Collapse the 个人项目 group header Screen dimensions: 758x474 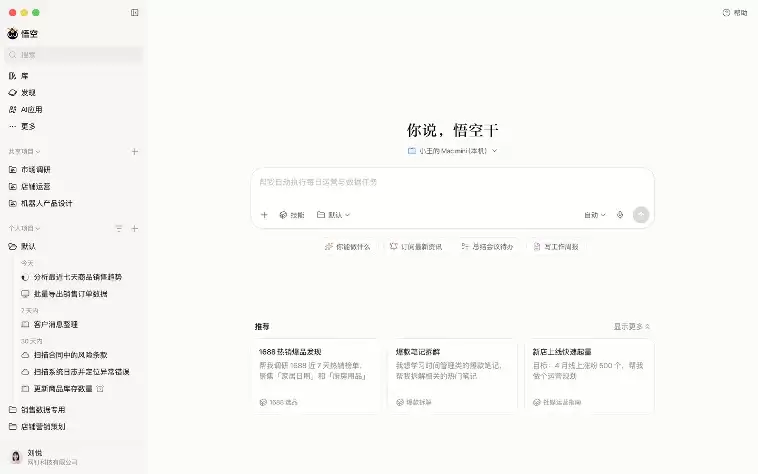click(x=24, y=228)
